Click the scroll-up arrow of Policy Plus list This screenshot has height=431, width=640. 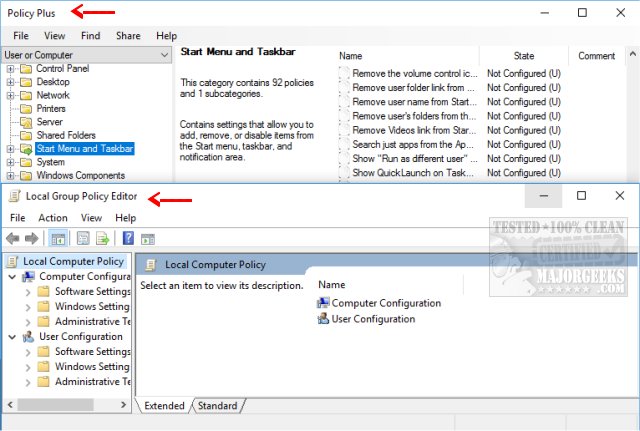pos(633,54)
